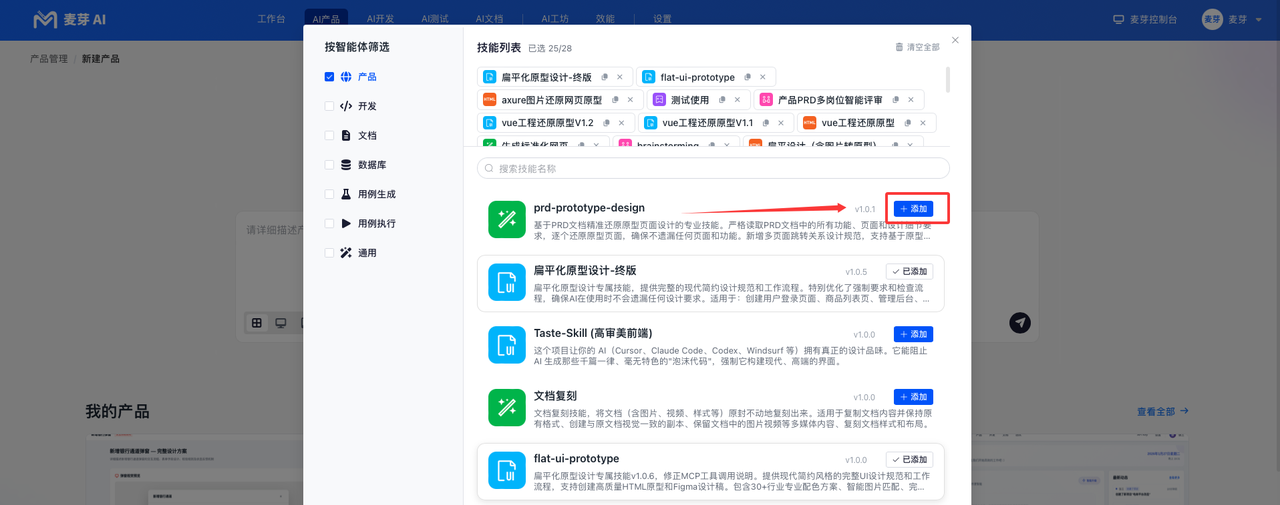Viewport: 1280px width, 505px height.
Task: Click the prd-prototype-design magic wand icon
Action: pyautogui.click(x=507, y=220)
